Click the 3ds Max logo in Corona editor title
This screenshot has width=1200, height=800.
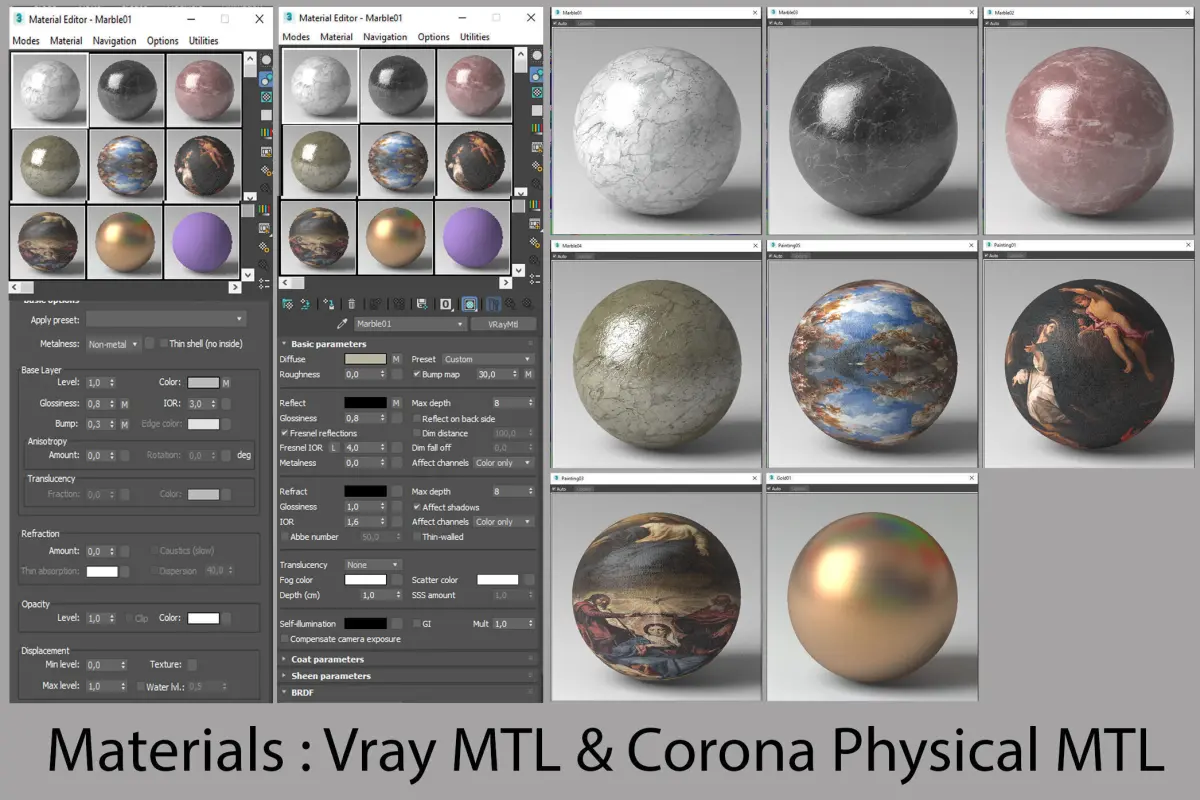(21, 19)
